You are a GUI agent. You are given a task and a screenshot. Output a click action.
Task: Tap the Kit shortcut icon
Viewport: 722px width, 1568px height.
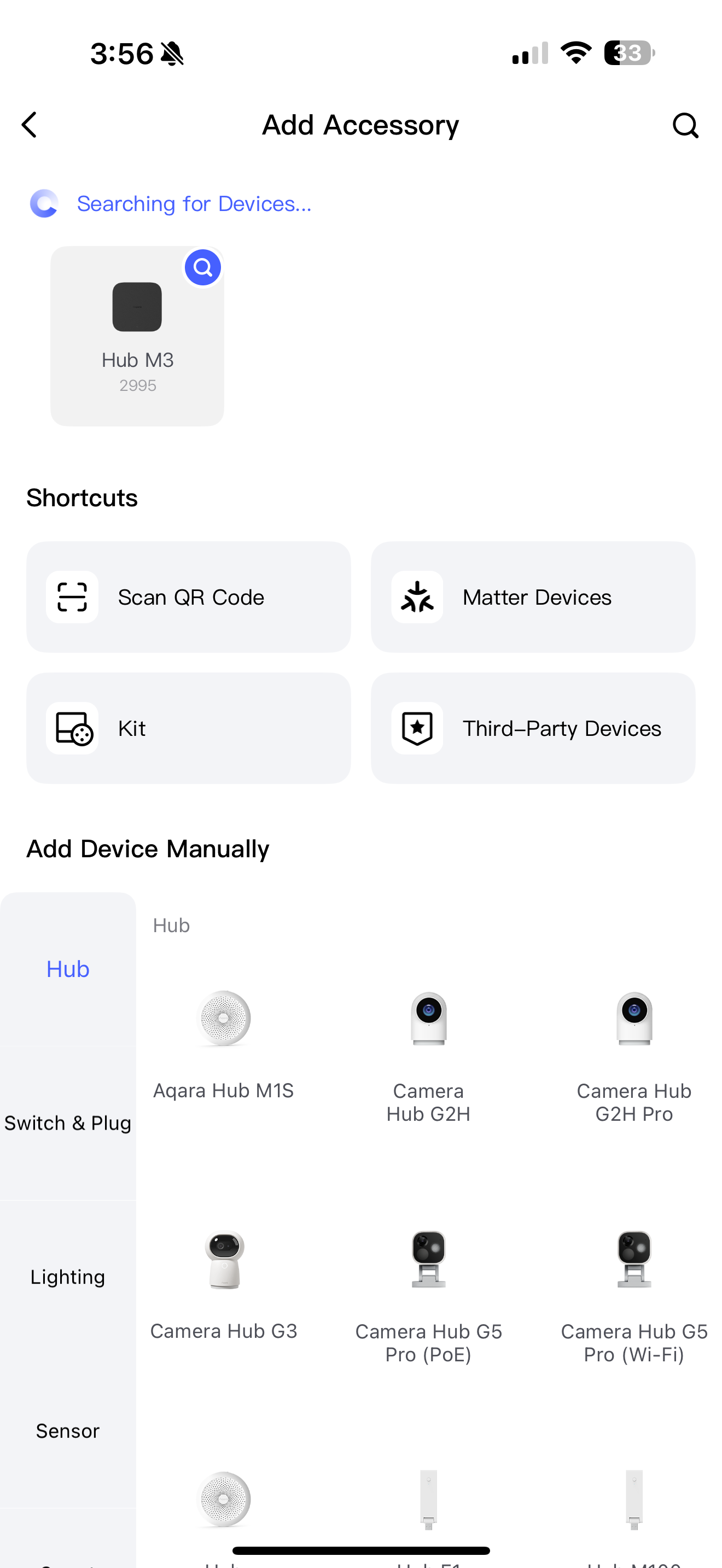tap(72, 728)
